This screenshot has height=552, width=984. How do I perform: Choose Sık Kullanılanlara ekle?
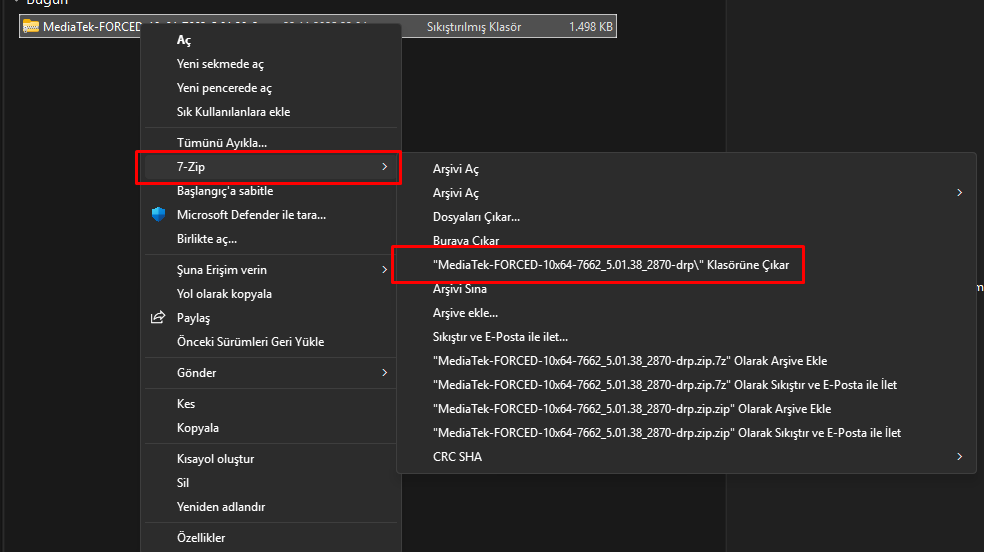pos(271,112)
